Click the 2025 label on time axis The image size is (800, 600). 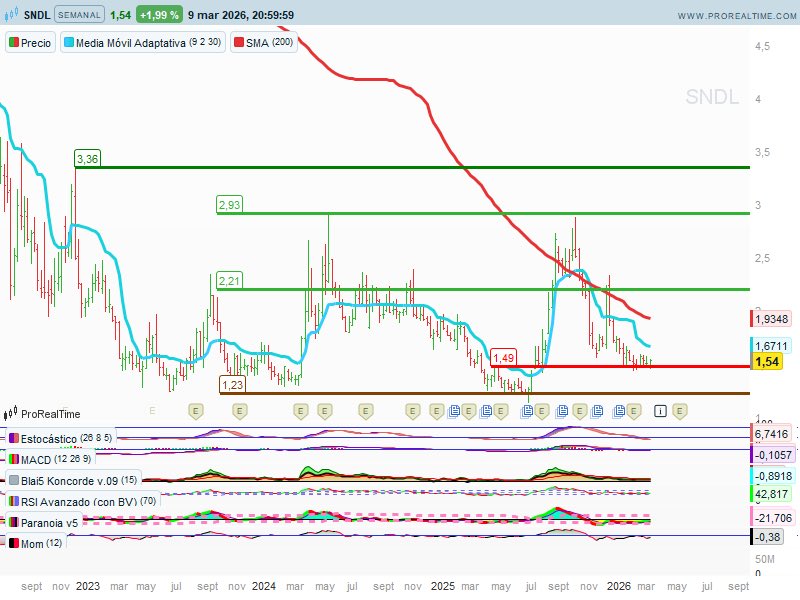pyautogui.click(x=442, y=586)
